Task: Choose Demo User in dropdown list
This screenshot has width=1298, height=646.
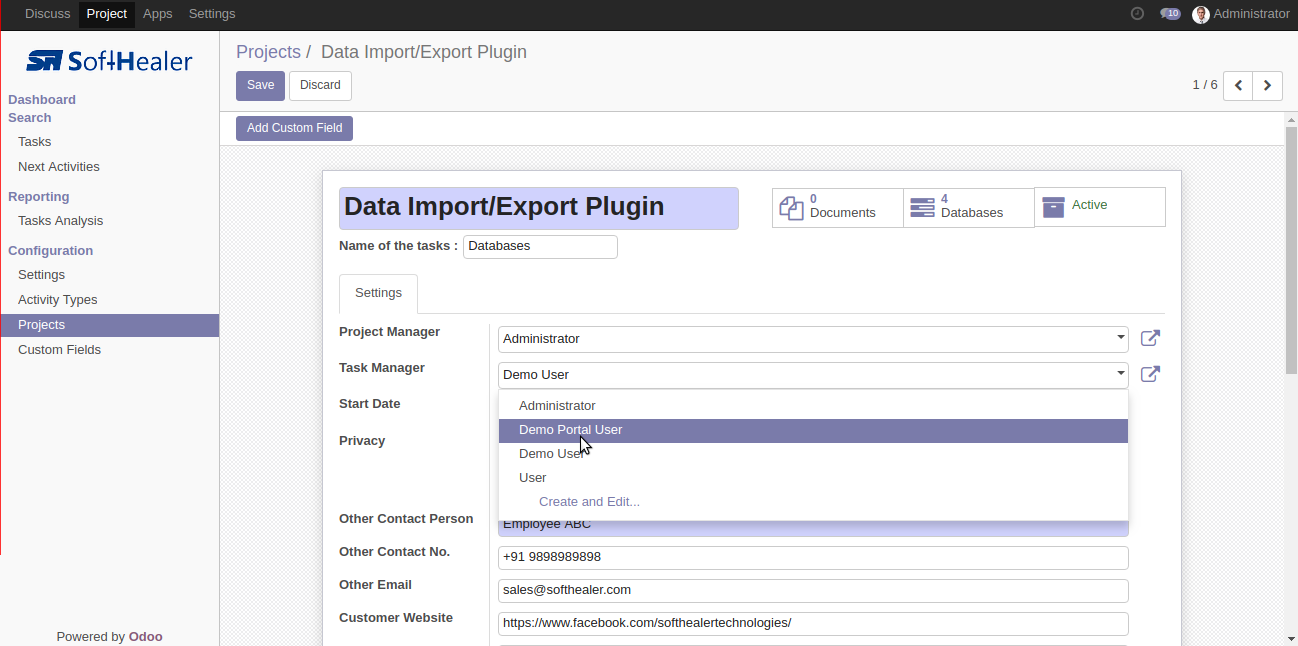Action: [813, 454]
